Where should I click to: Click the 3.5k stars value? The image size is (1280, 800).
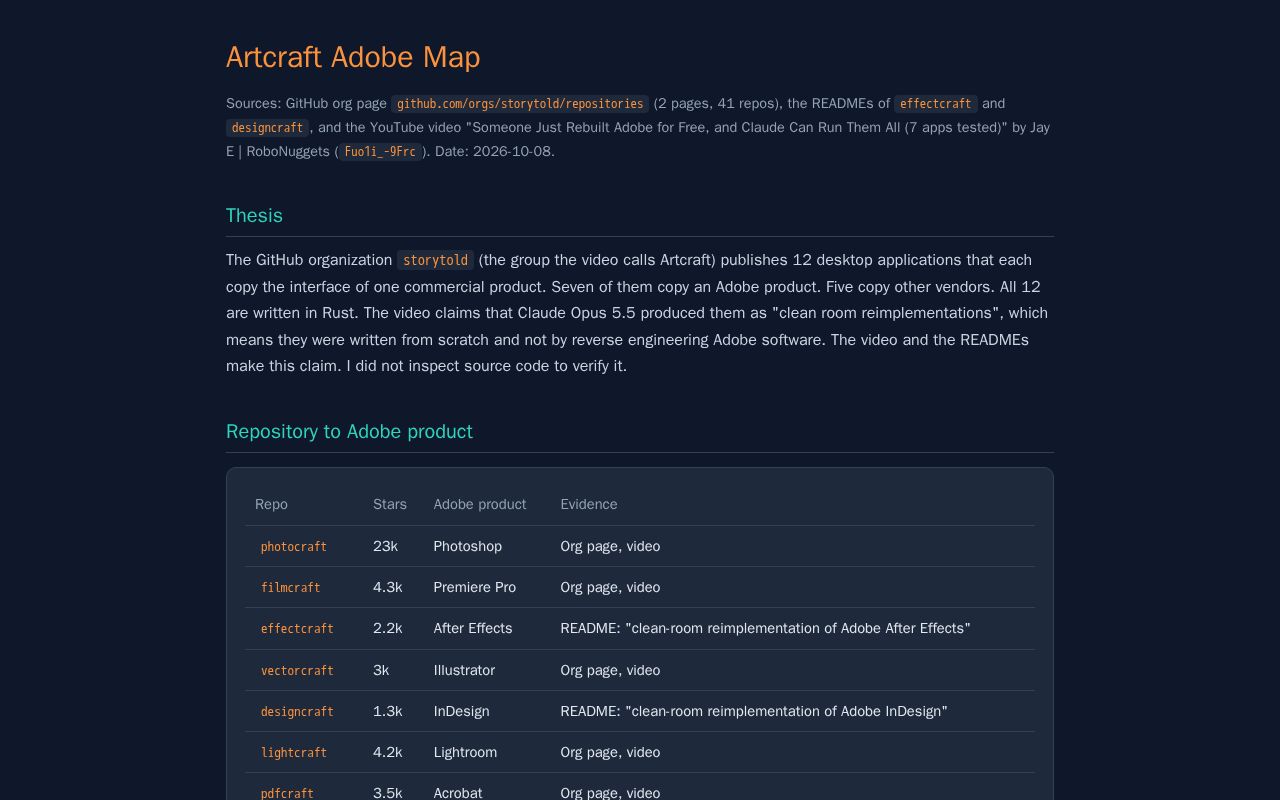[388, 793]
